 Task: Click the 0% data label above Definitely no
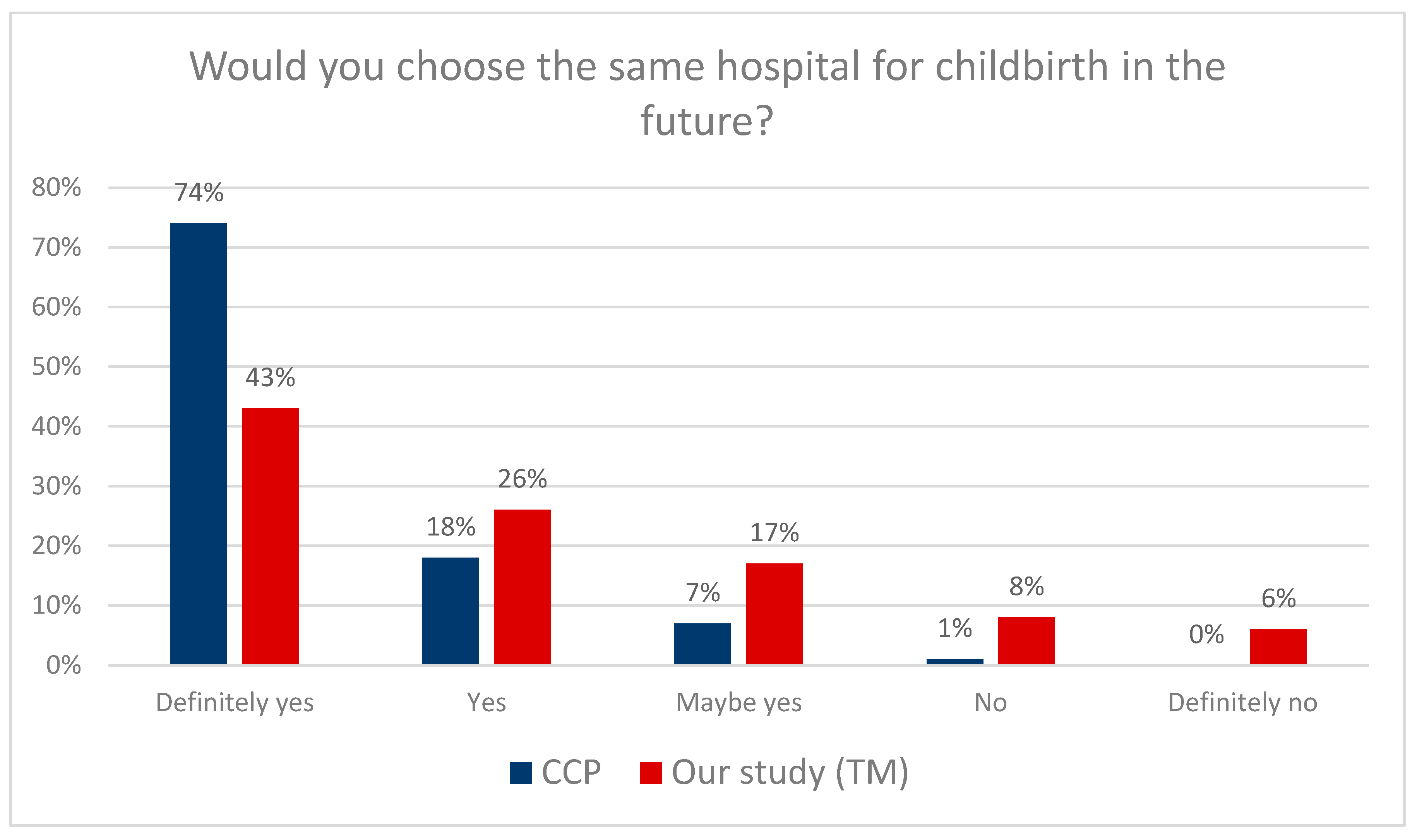[x=1206, y=635]
